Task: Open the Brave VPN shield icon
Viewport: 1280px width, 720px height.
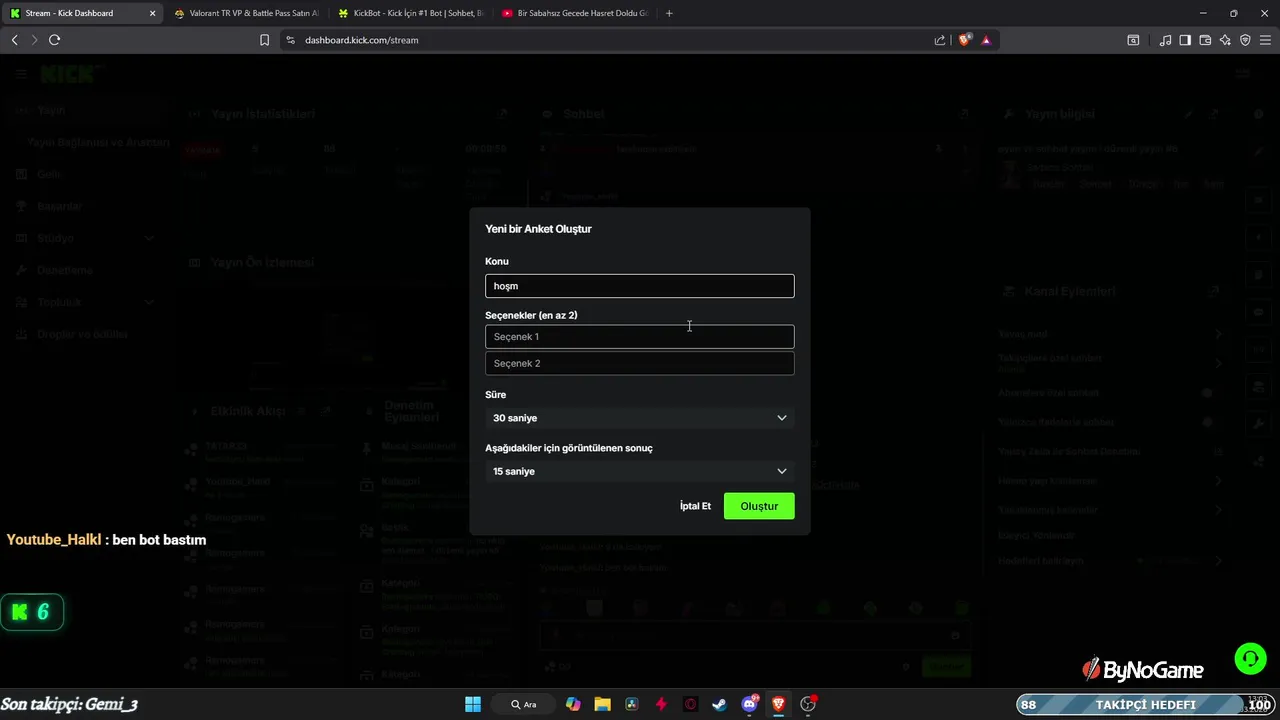Action: pyautogui.click(x=1245, y=40)
